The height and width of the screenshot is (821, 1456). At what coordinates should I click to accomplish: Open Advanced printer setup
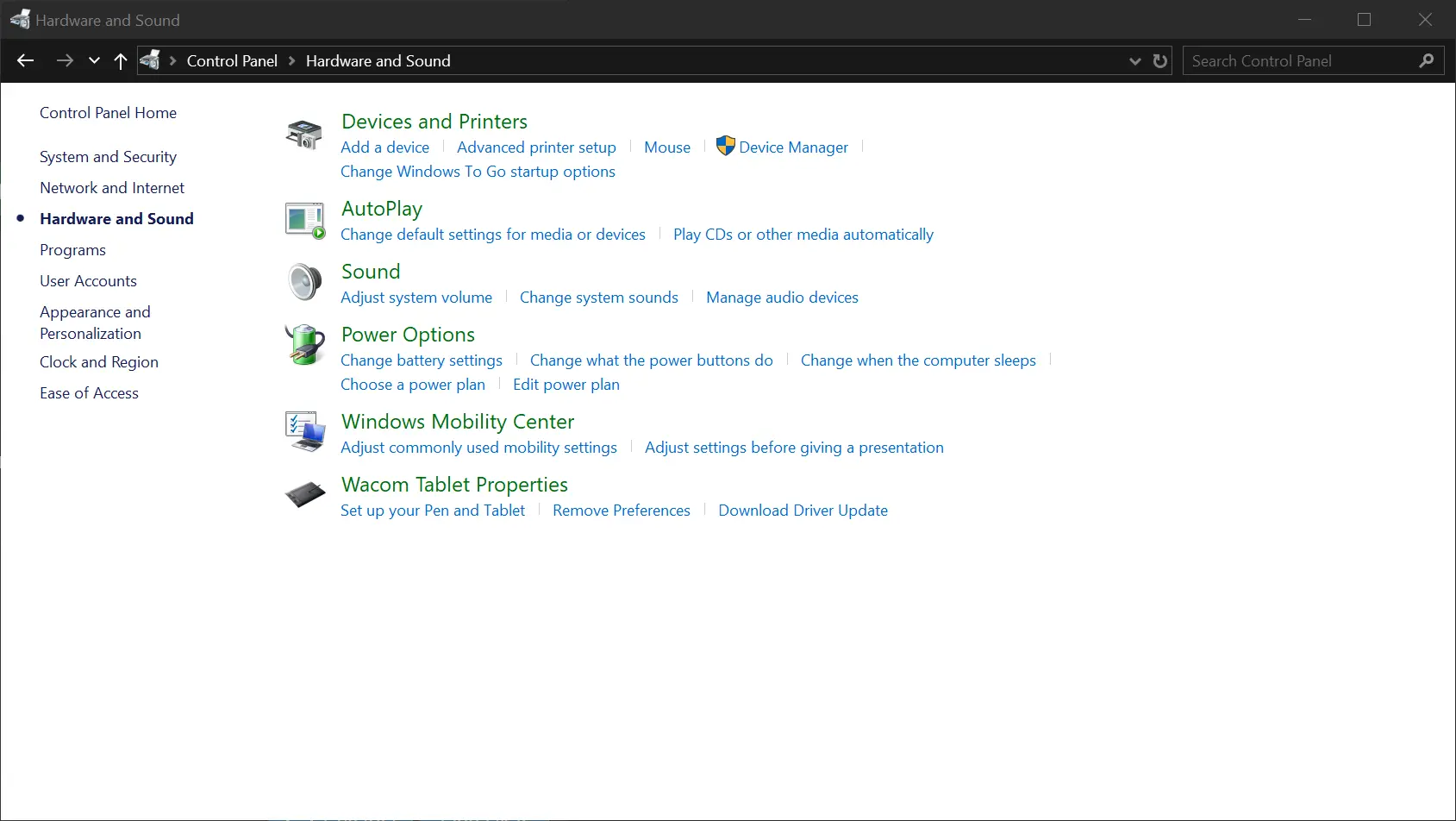(x=536, y=147)
